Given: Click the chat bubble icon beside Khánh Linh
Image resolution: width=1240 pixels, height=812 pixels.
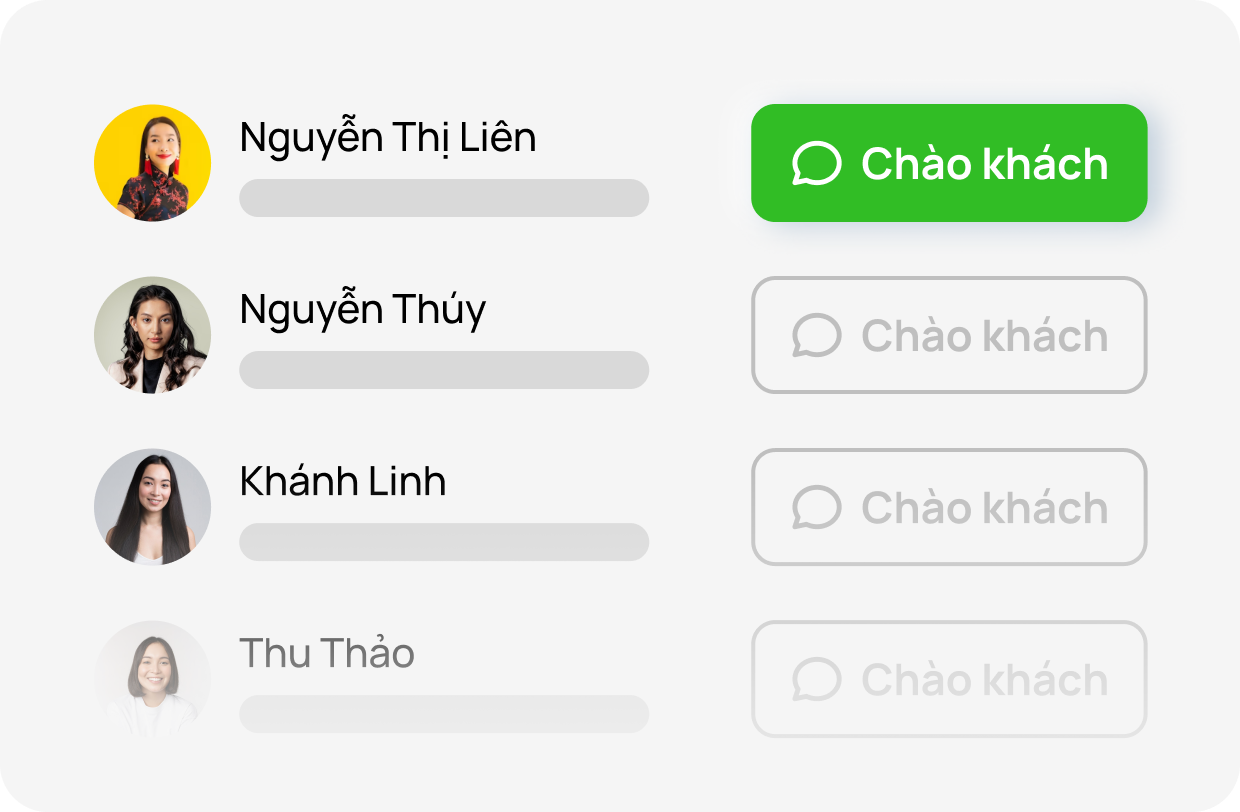Looking at the screenshot, I should [x=816, y=508].
